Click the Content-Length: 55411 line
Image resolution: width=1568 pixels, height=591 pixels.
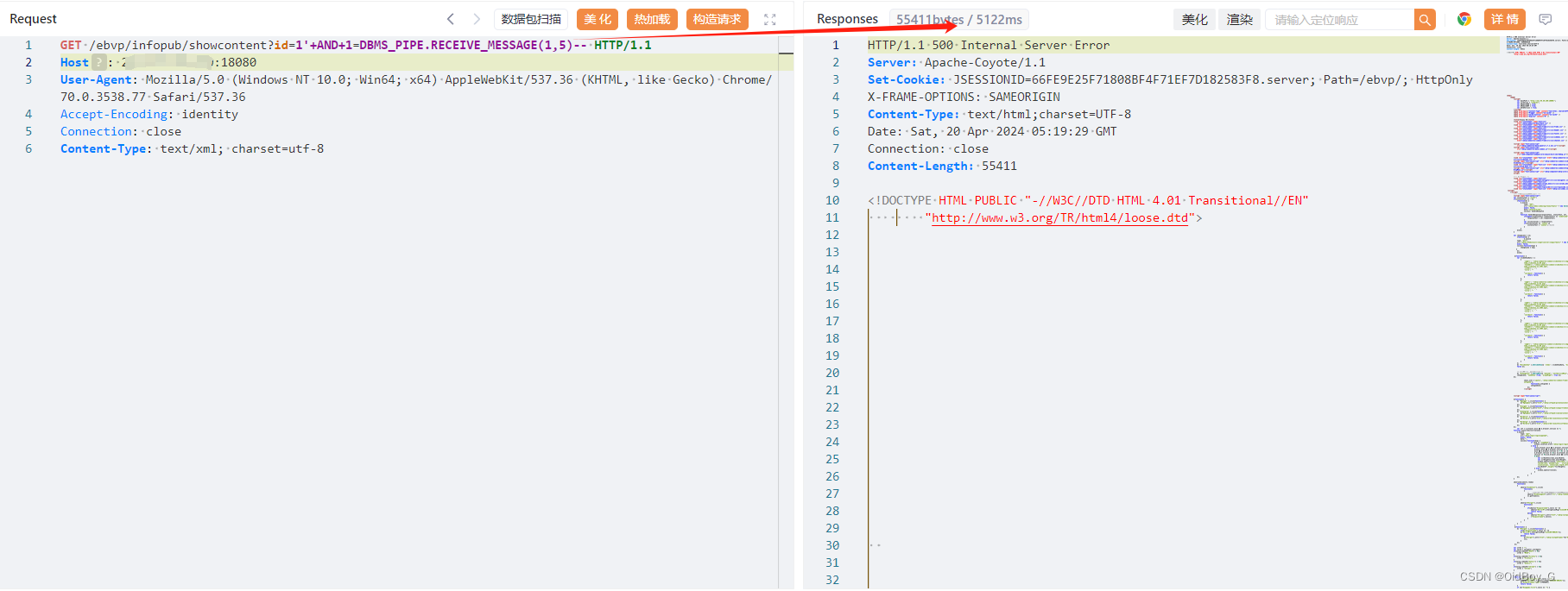point(942,166)
